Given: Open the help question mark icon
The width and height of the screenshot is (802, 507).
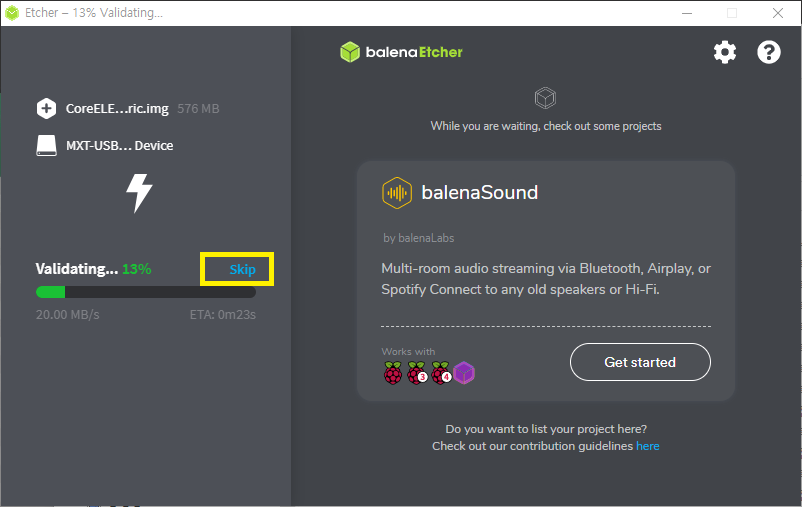Looking at the screenshot, I should coord(769,52).
